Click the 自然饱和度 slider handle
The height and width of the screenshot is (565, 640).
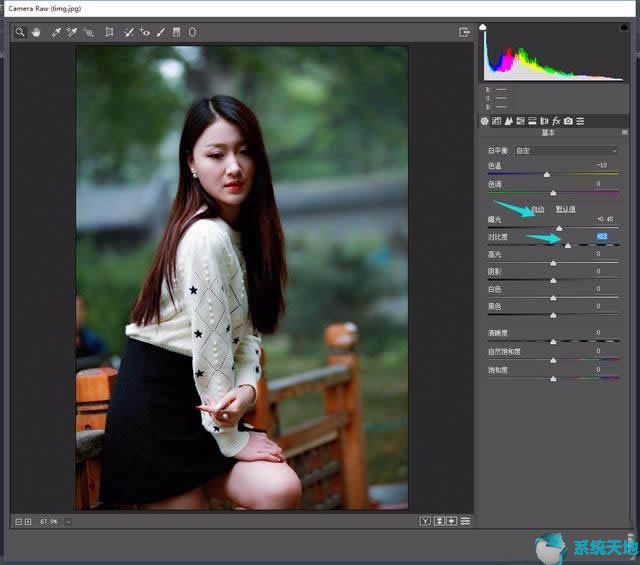(x=553, y=360)
